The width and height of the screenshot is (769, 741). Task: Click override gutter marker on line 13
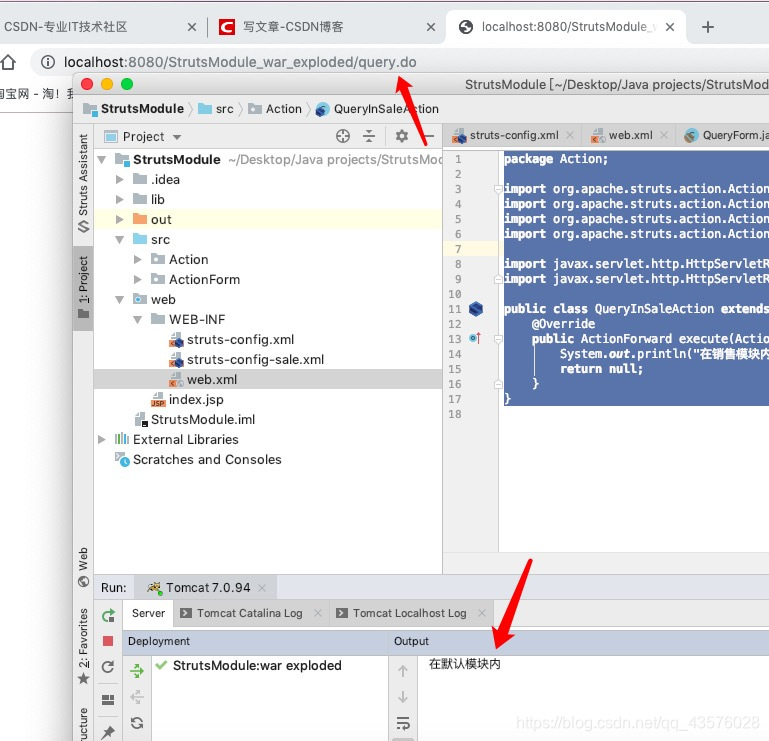click(x=475, y=338)
